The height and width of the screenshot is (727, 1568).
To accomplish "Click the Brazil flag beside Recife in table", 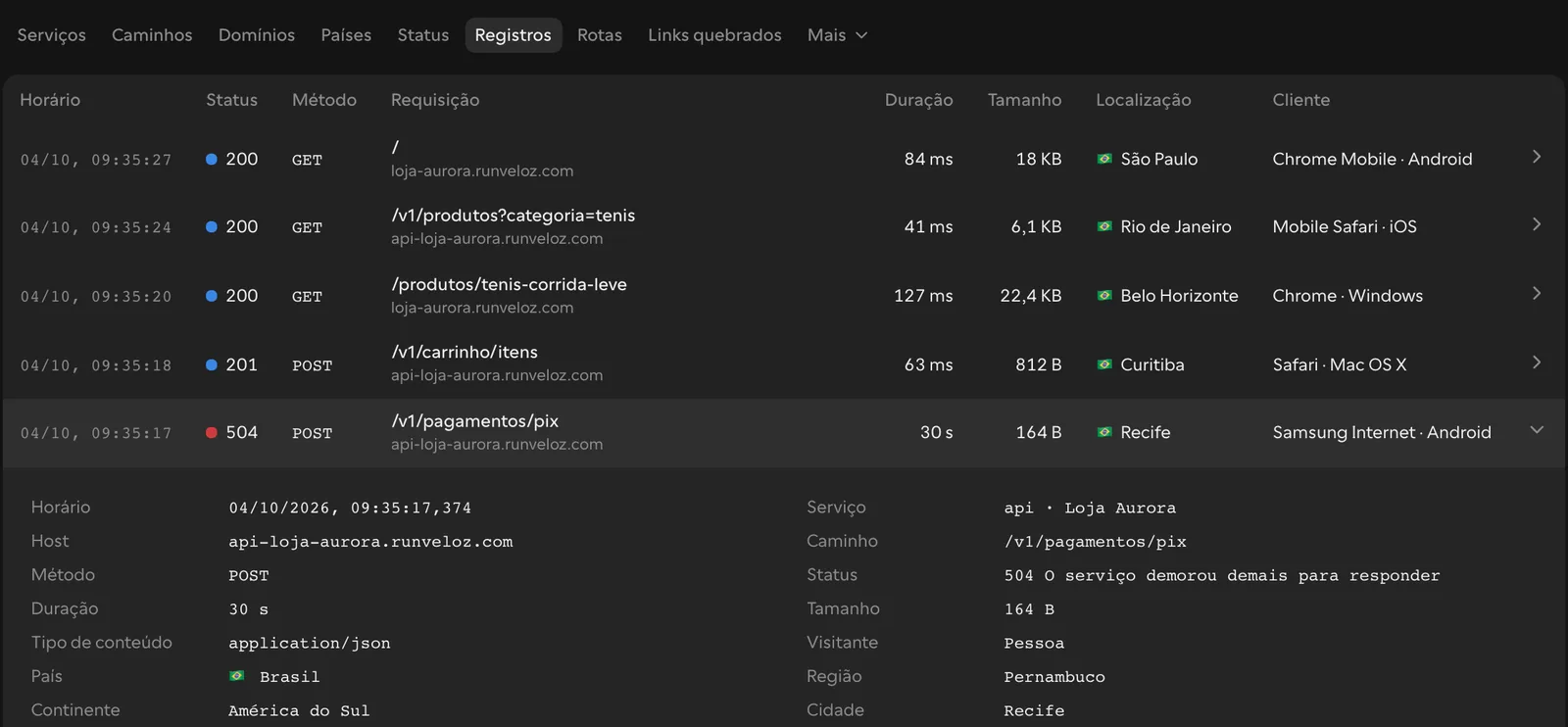I will tap(1104, 432).
